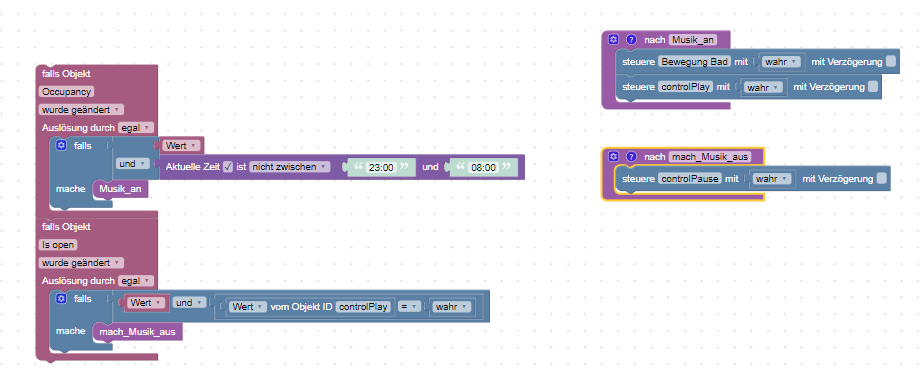Enable mit Verzögerung for Bewegung Bad

pos(890,61)
